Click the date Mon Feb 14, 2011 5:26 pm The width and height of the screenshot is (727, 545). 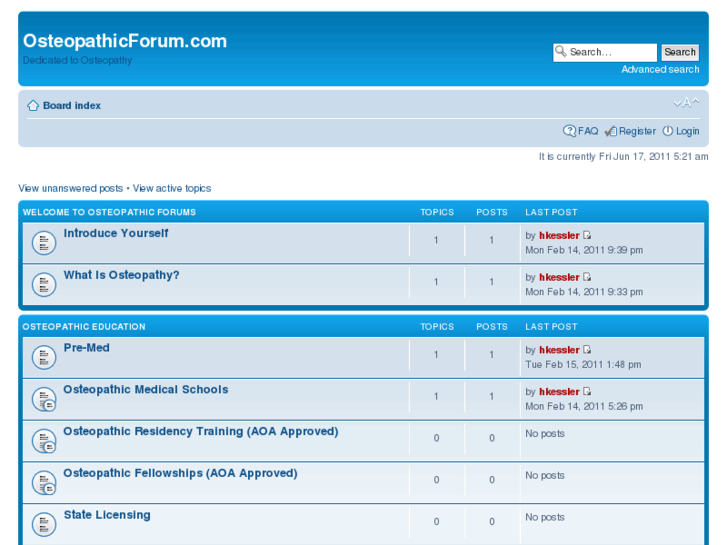point(584,406)
